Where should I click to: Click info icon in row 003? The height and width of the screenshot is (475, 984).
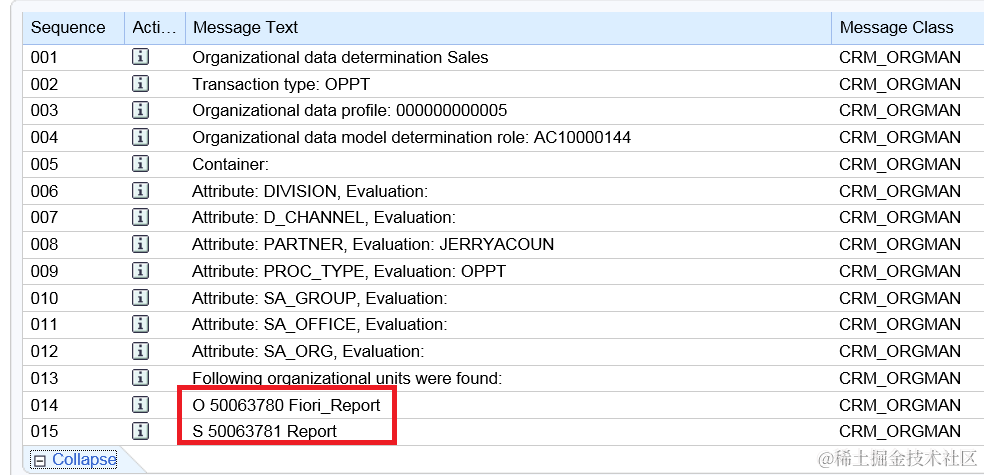click(x=140, y=111)
